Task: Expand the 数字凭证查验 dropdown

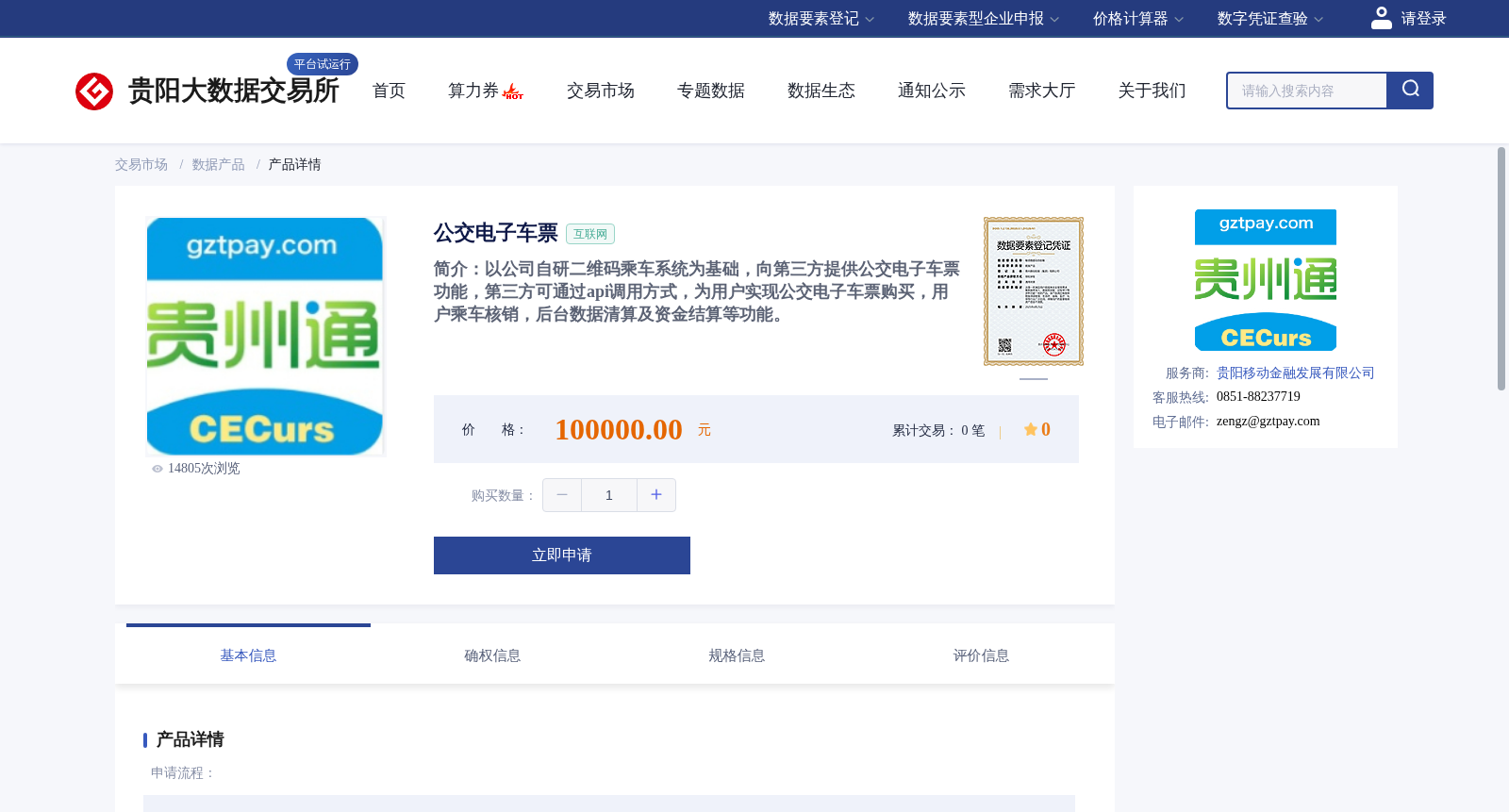Action: (x=1270, y=19)
